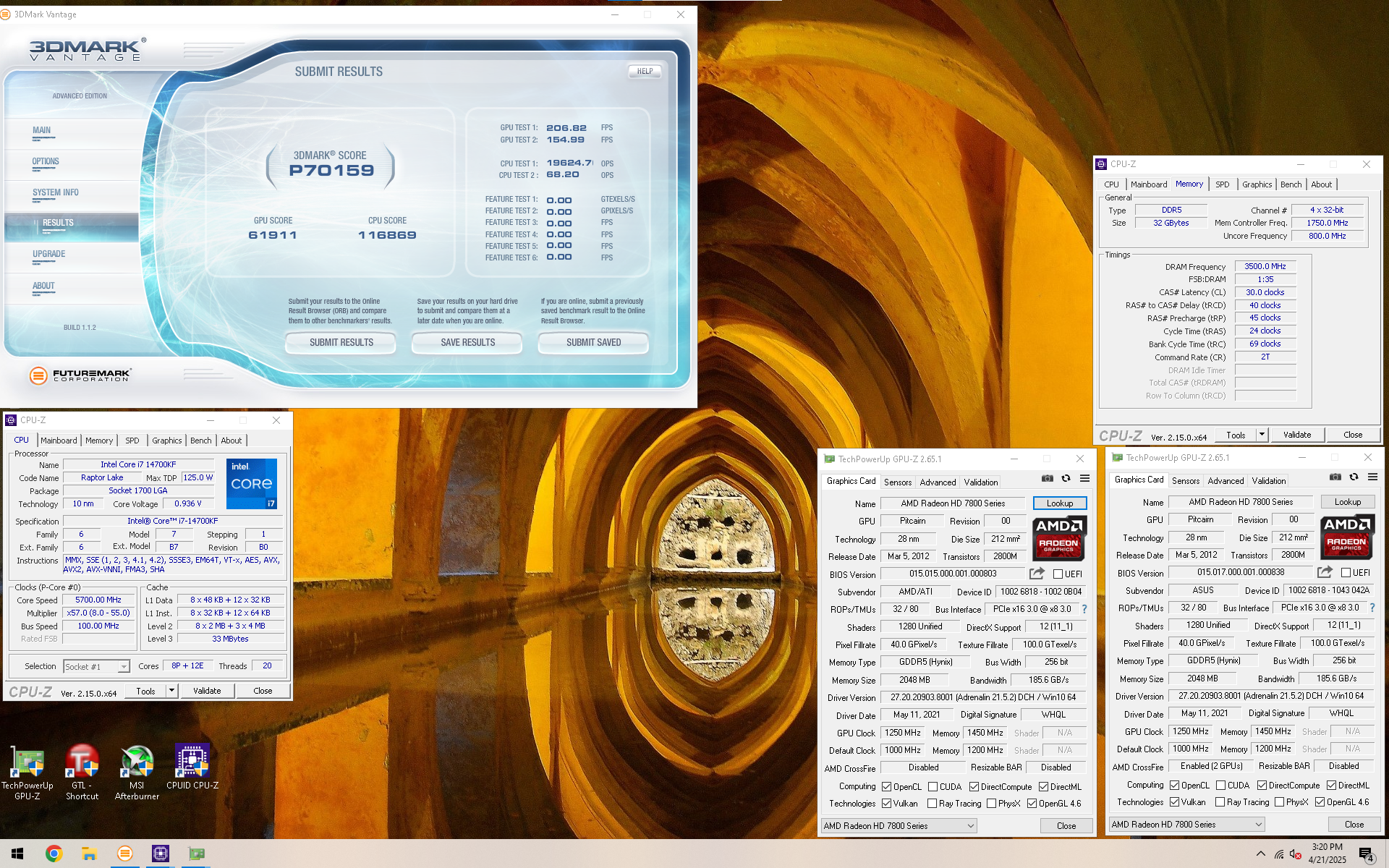Toggle CUDA checkbox in left GPU-Z
The width and height of the screenshot is (1389, 868).
[x=933, y=787]
